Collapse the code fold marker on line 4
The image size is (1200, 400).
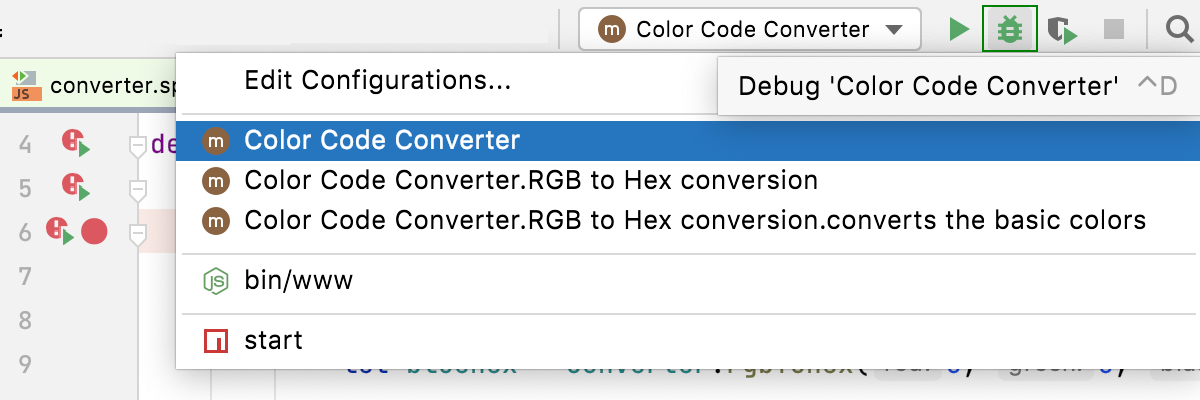pyautogui.click(x=138, y=146)
